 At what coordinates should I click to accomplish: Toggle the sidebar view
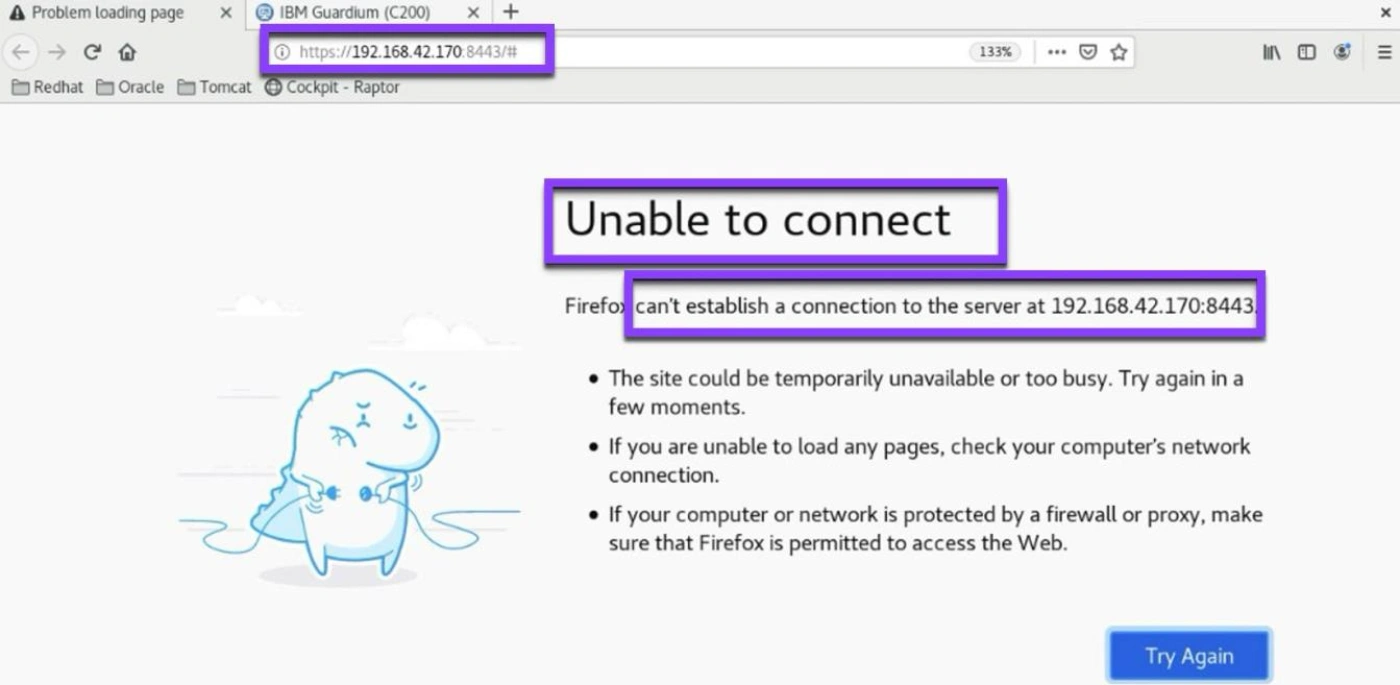point(1306,52)
